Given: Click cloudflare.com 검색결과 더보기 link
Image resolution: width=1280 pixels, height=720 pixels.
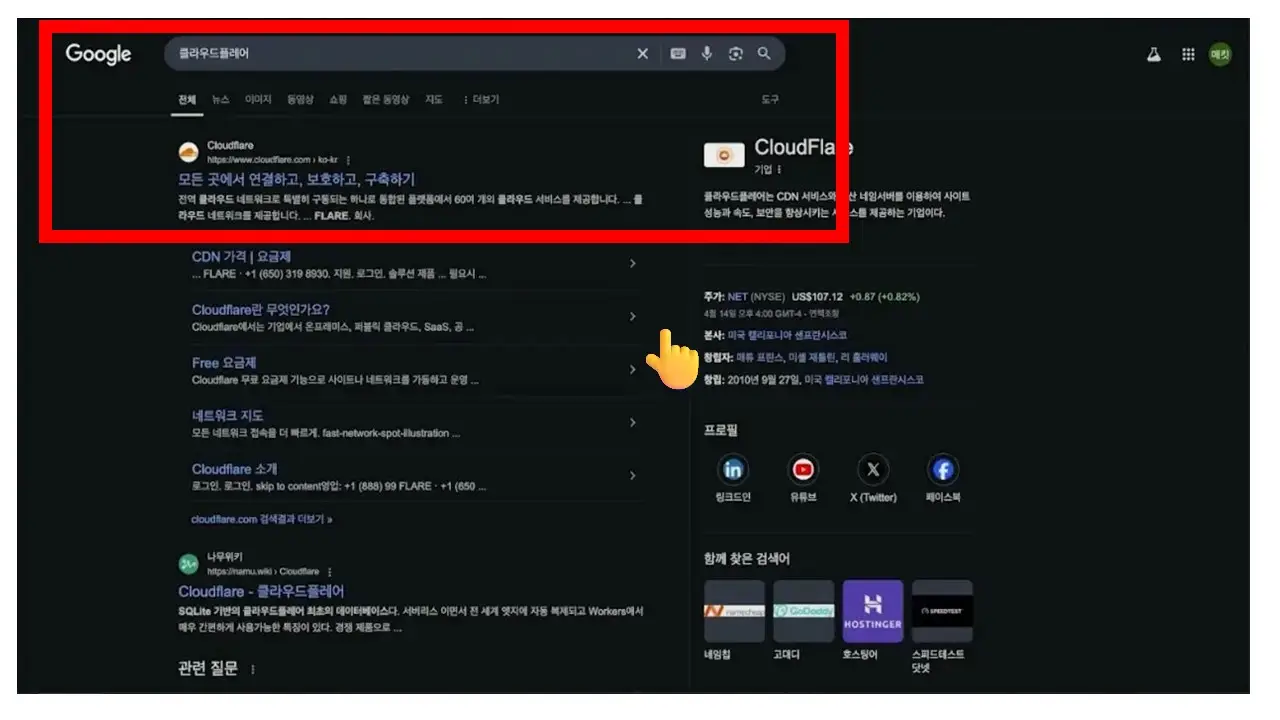Looking at the screenshot, I should pyautogui.click(x=262, y=520).
